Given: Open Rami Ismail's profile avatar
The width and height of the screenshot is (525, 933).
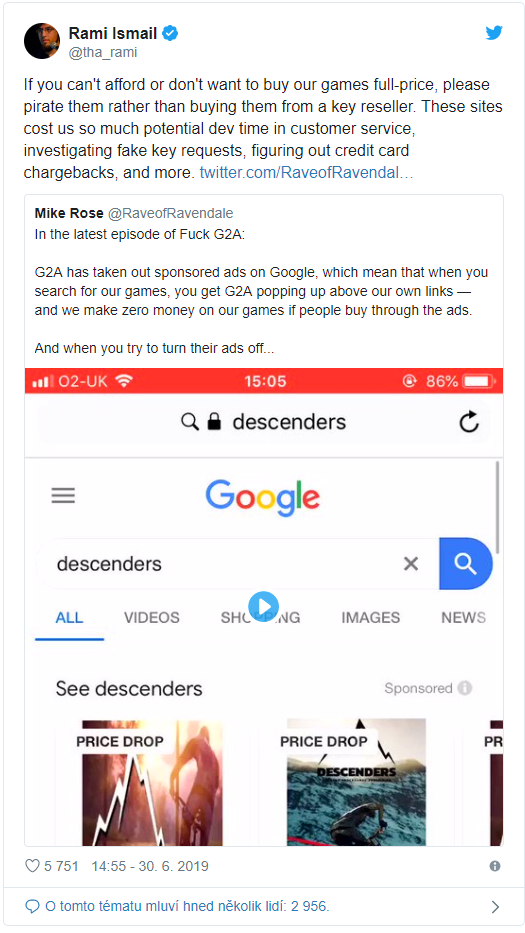Looking at the screenshot, I should (x=42, y=41).
